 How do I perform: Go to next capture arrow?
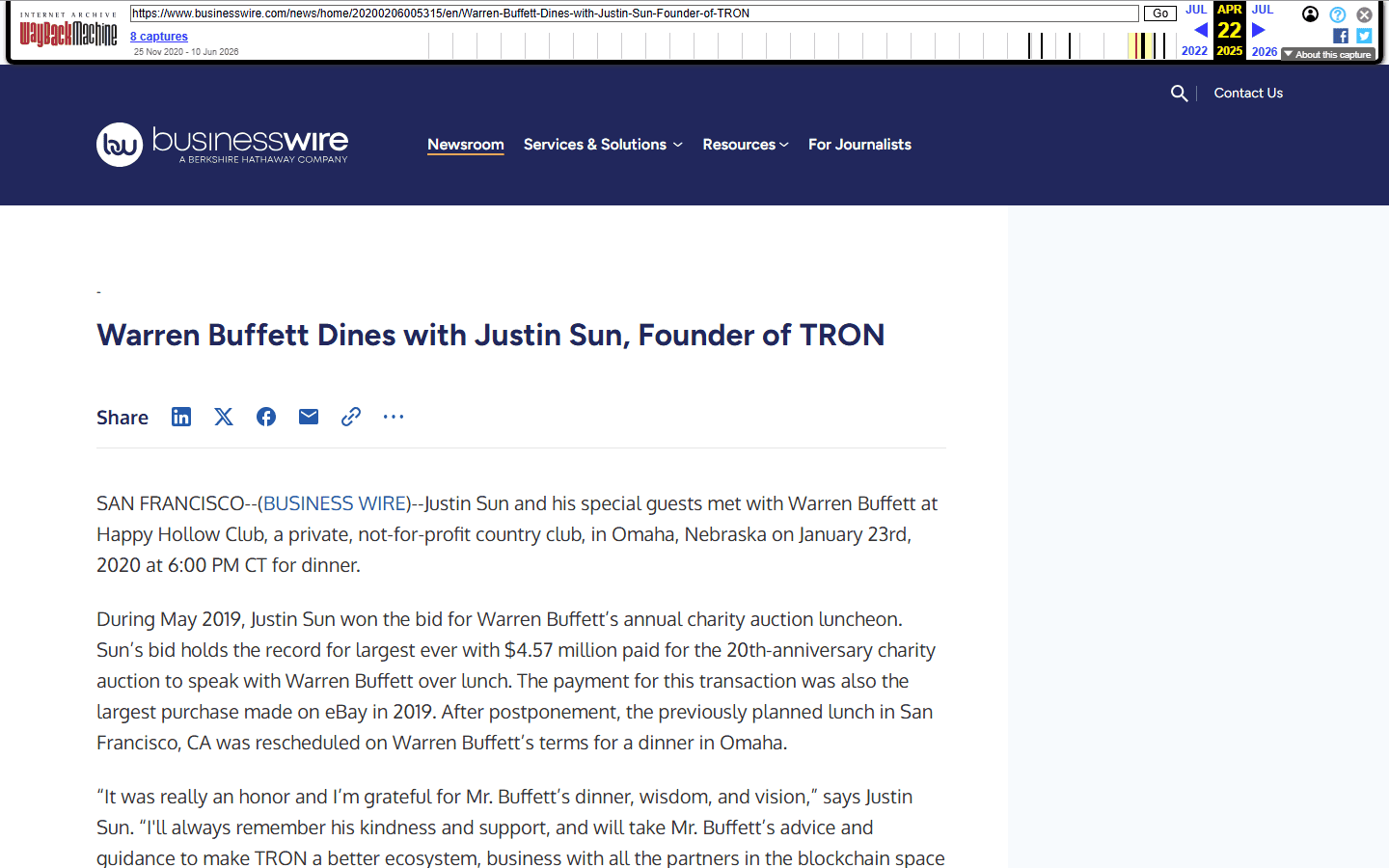[x=1258, y=30]
